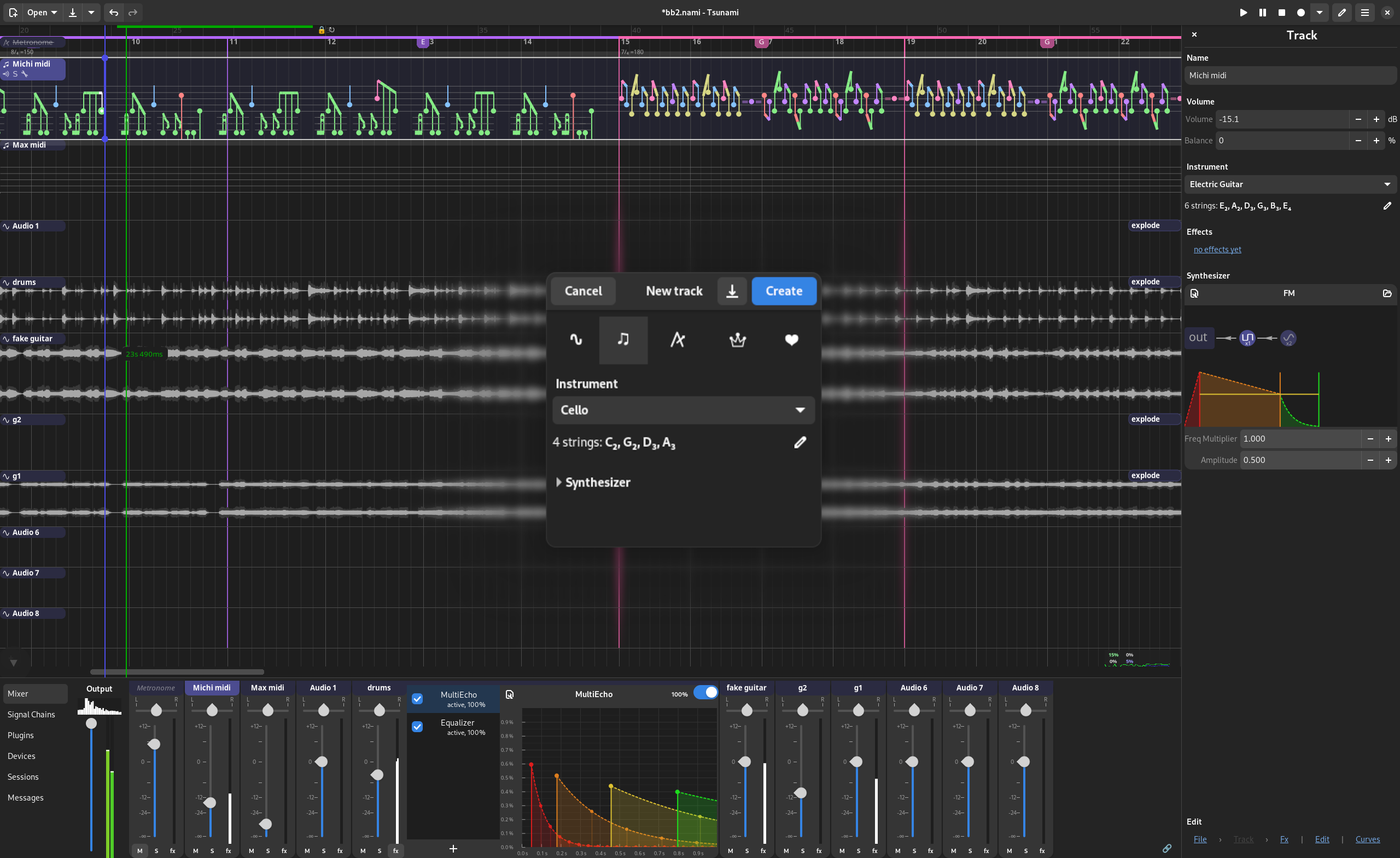Viewport: 1400px width, 858px height.
Task: Click the drums channel volume fader handle
Action: (377, 774)
